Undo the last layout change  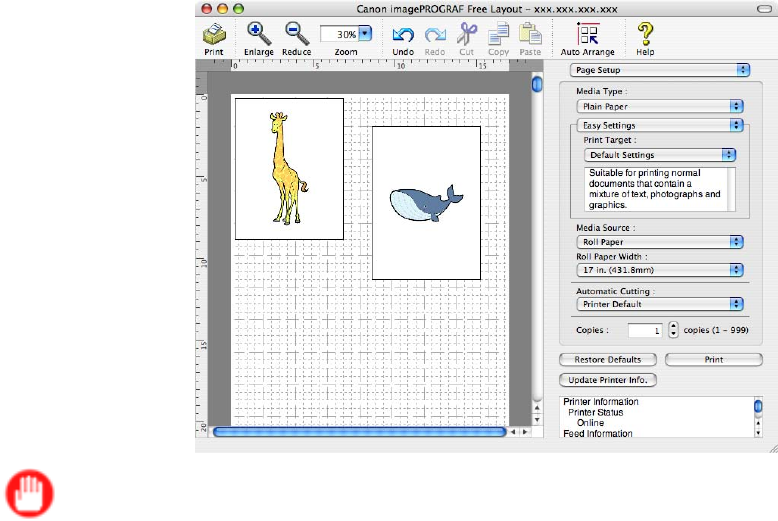pos(403,35)
